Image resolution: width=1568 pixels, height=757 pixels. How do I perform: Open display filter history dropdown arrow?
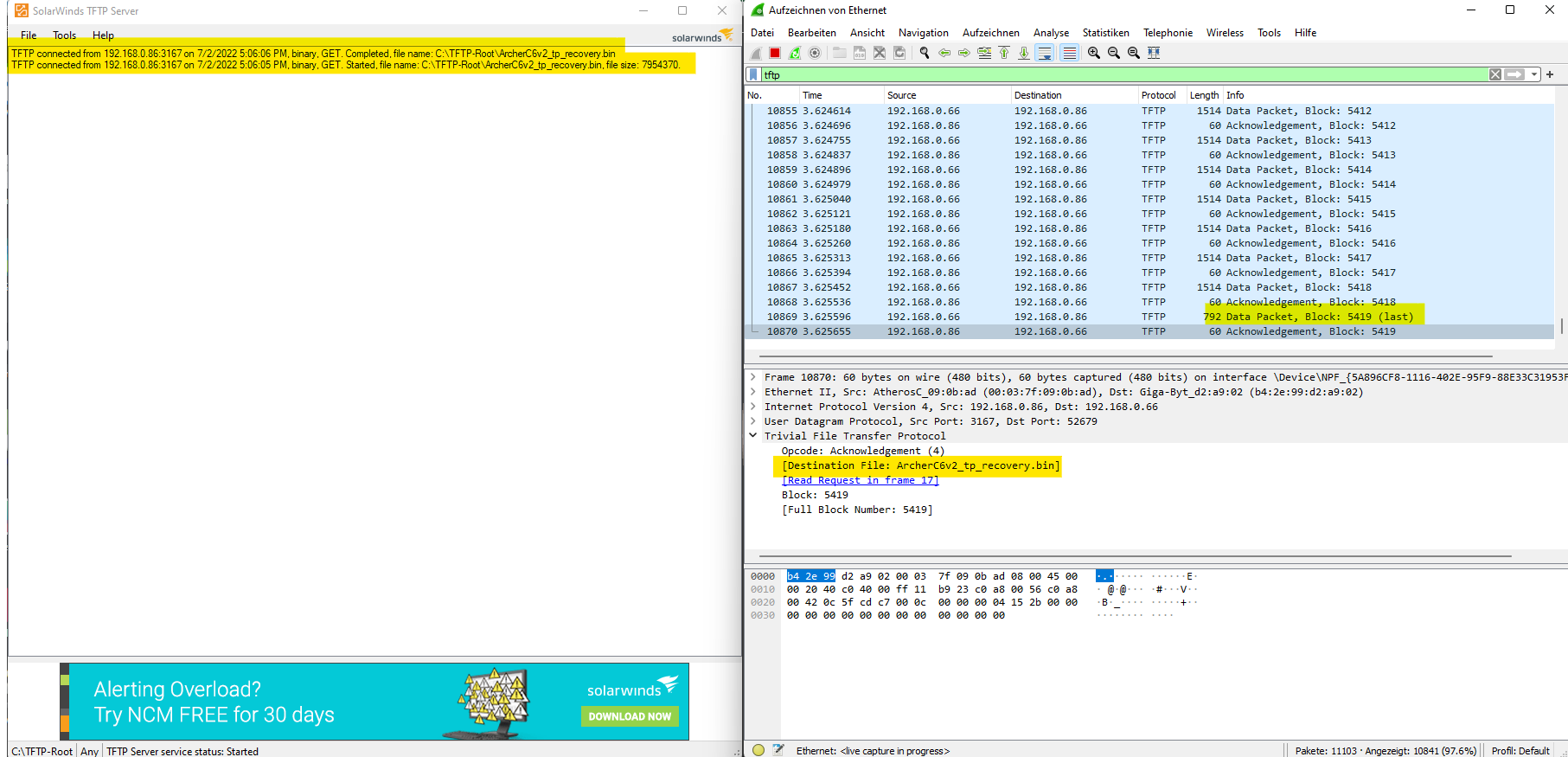(1534, 74)
